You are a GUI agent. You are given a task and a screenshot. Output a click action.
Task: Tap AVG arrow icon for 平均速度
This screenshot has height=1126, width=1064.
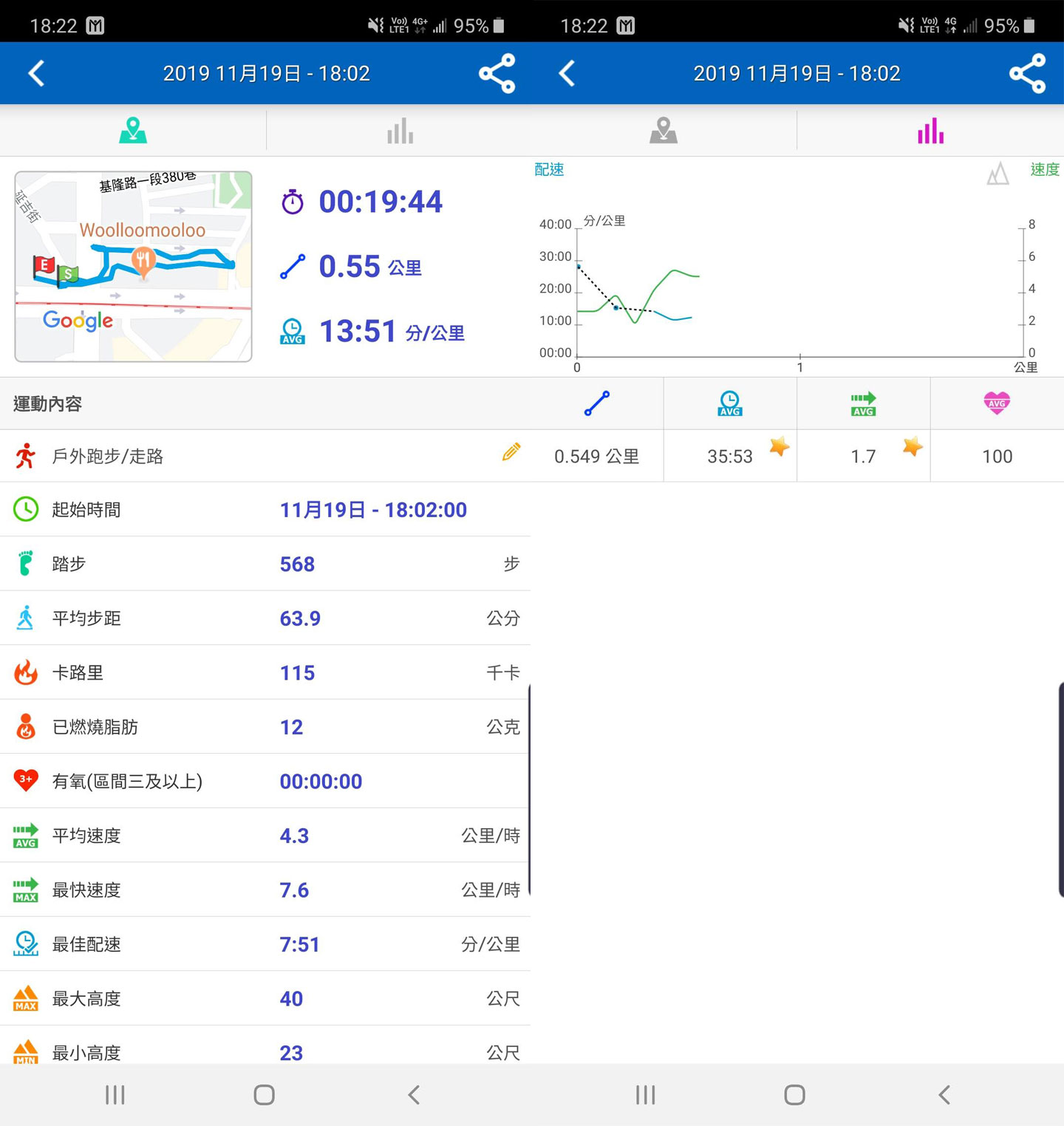26,836
